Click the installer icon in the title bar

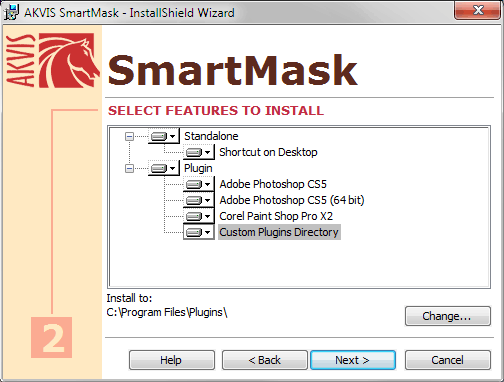tap(12, 12)
